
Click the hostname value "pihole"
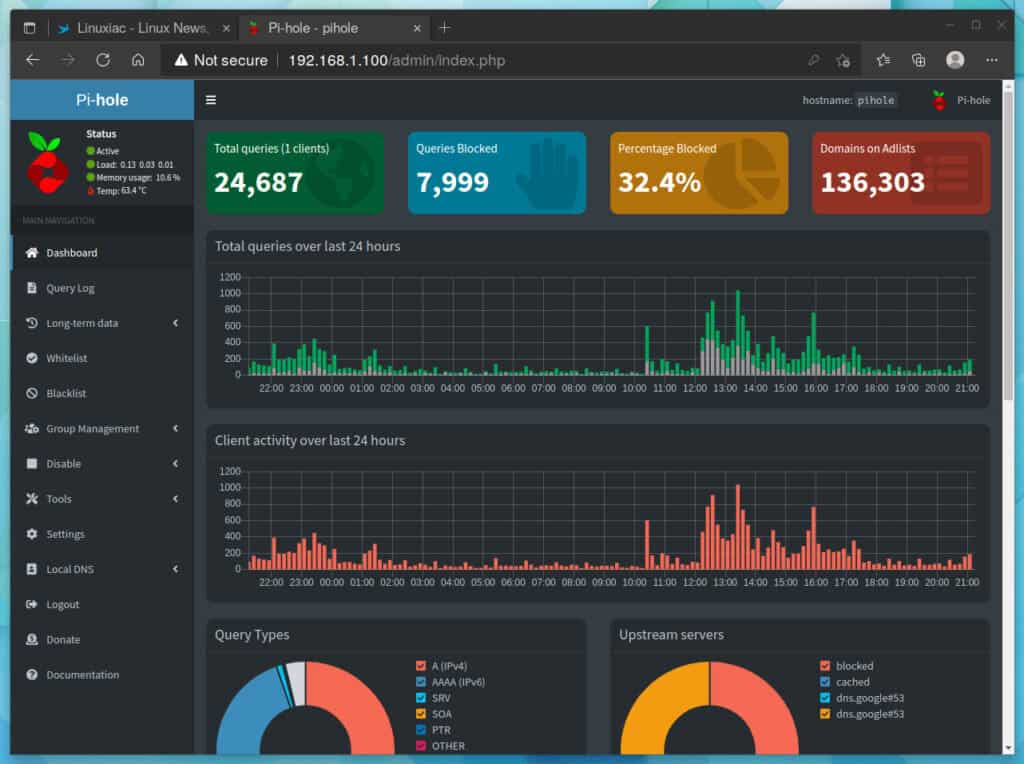[x=876, y=101]
